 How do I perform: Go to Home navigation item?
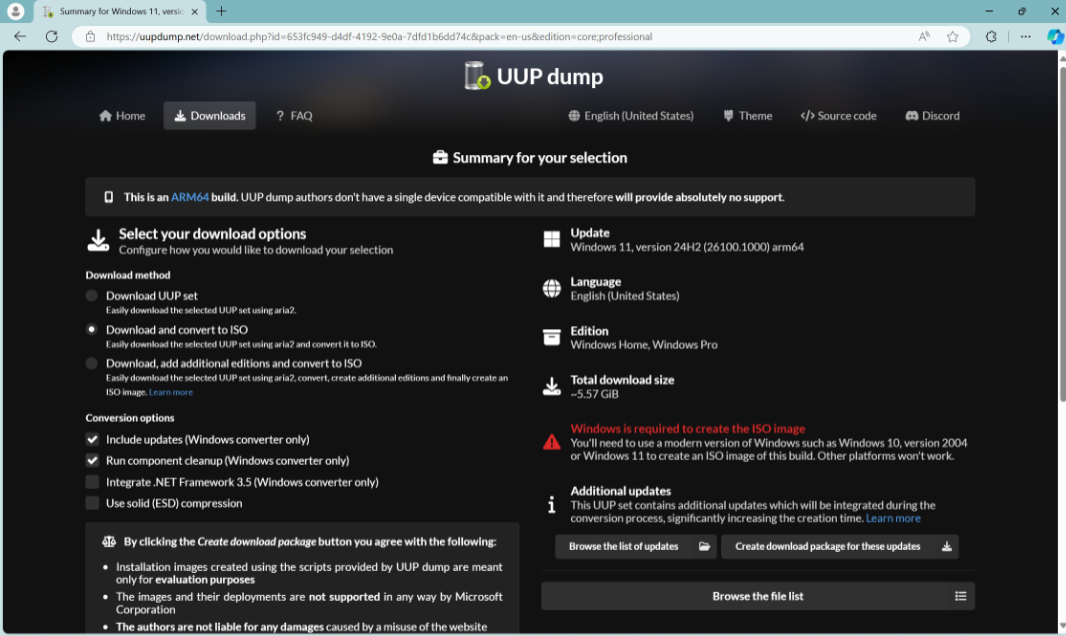click(122, 116)
